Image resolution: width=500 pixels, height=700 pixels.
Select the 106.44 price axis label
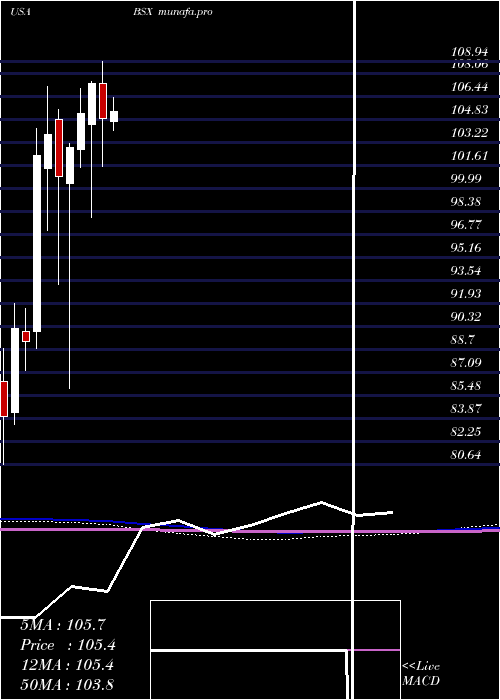point(469,87)
